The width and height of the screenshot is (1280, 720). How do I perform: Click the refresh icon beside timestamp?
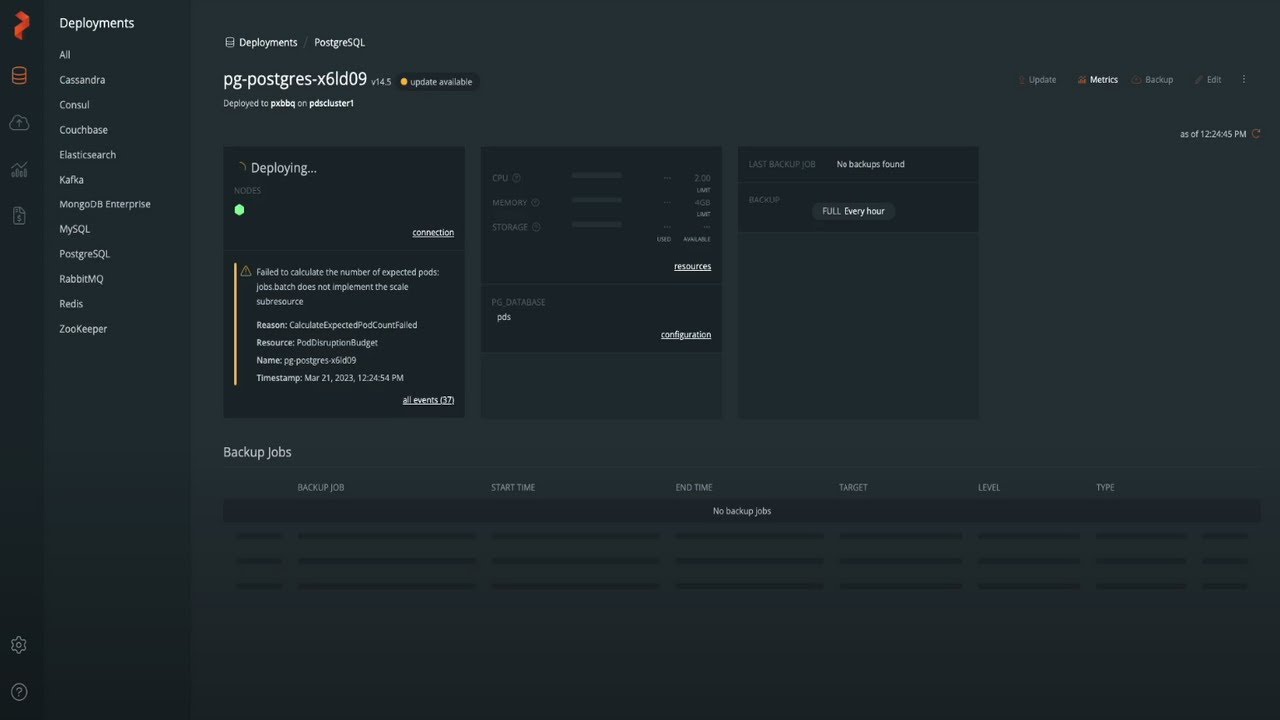(1256, 133)
